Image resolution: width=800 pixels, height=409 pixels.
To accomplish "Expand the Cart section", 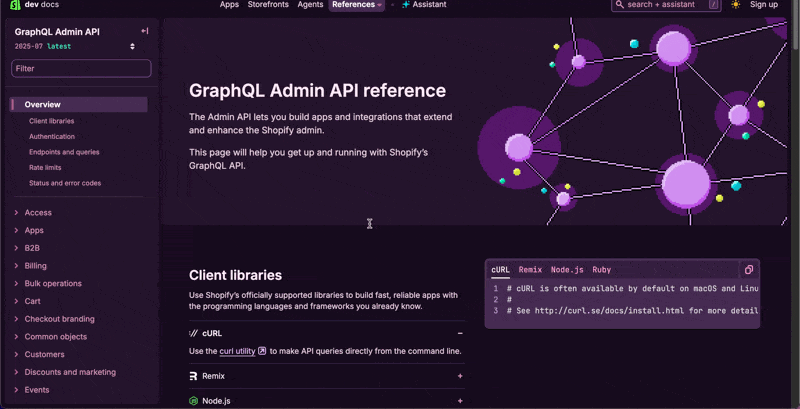I will 28,301.
